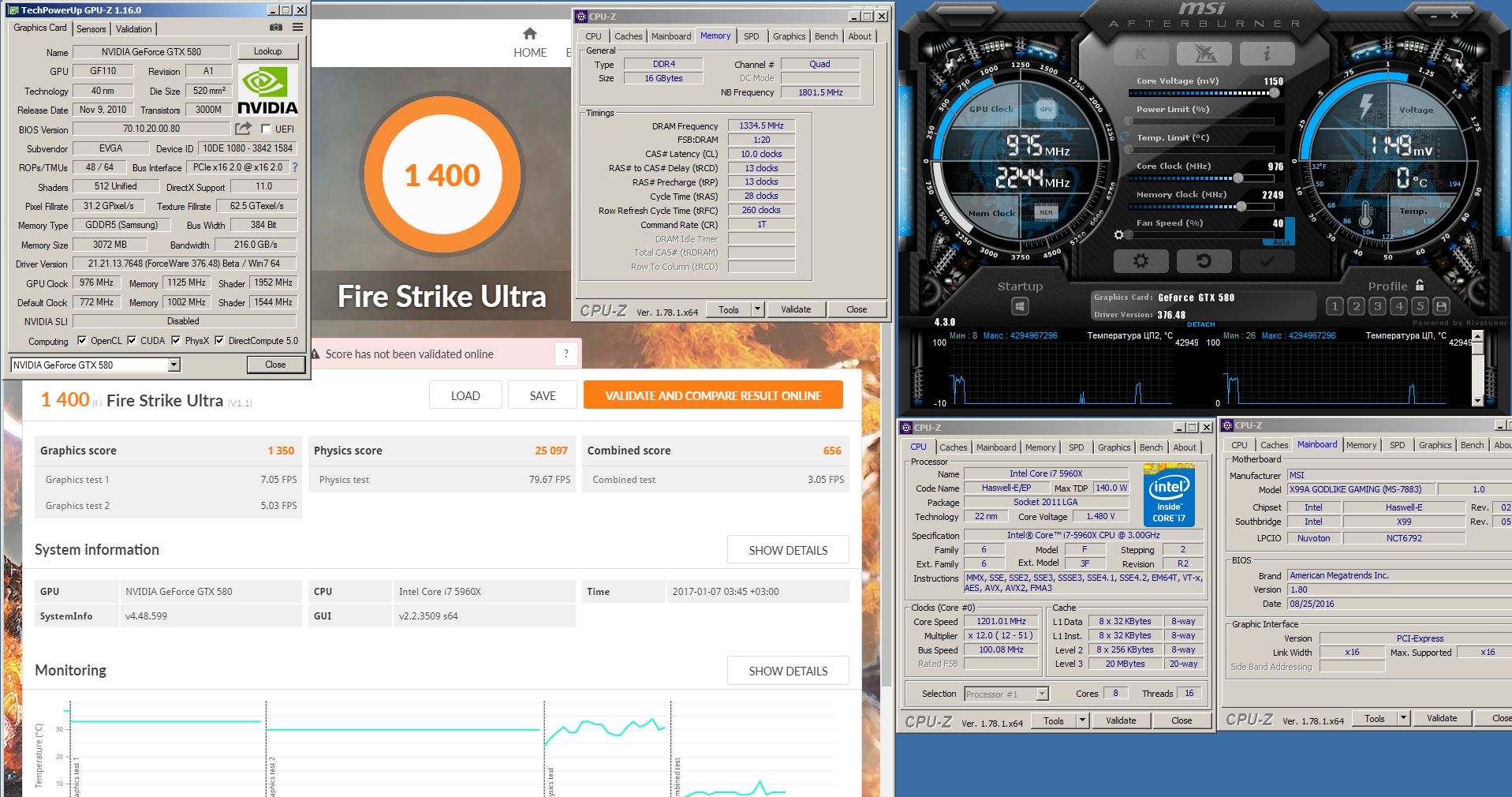Select Afterburner profile slot 3

1377,306
